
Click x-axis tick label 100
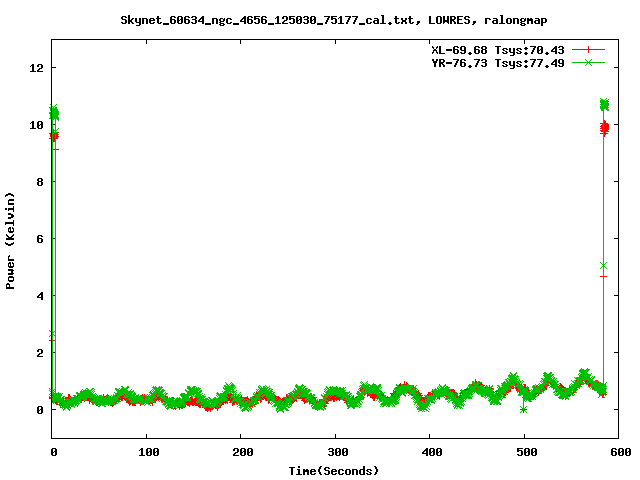tap(148, 452)
